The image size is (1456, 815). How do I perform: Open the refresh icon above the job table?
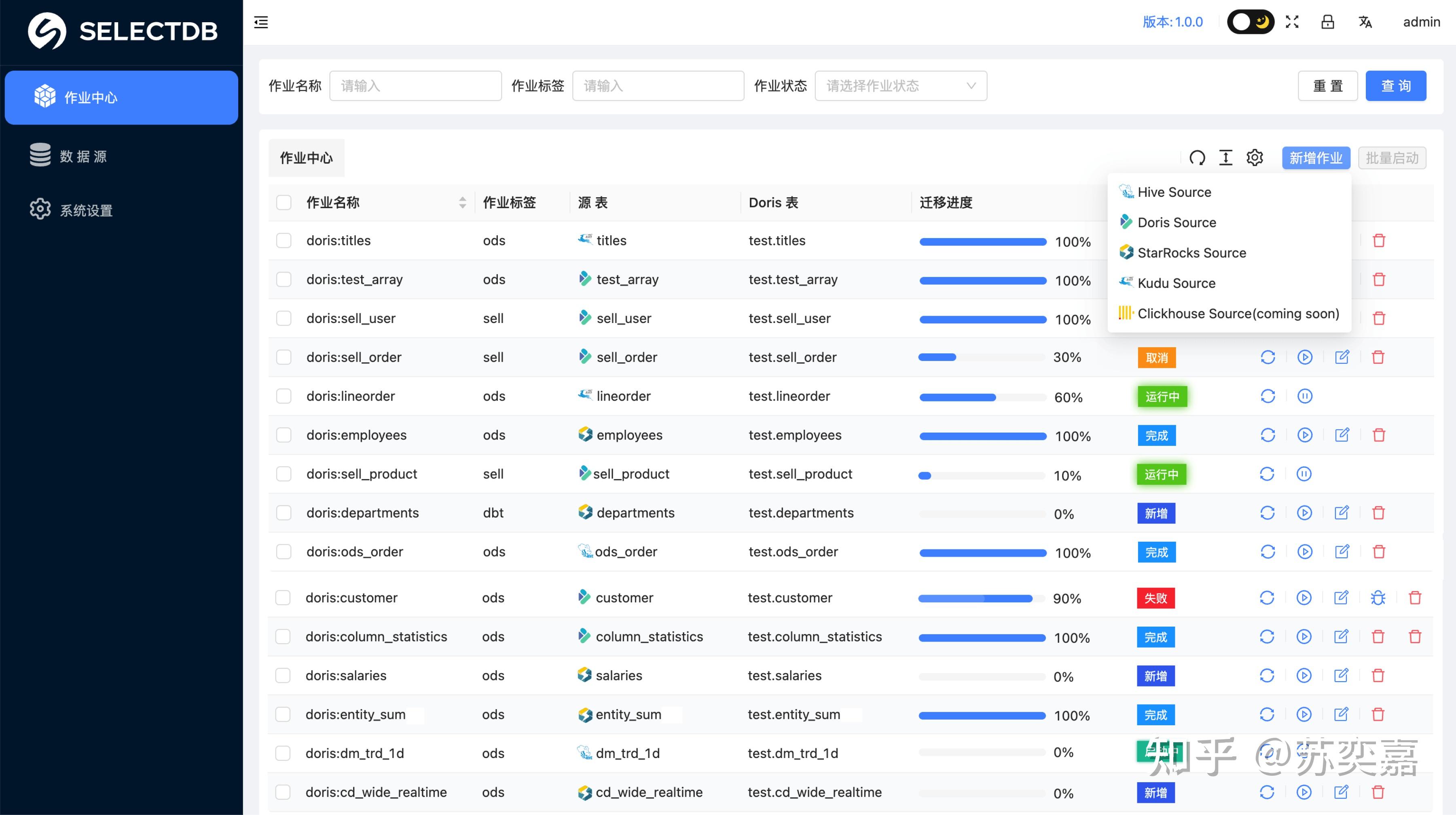(1198, 158)
